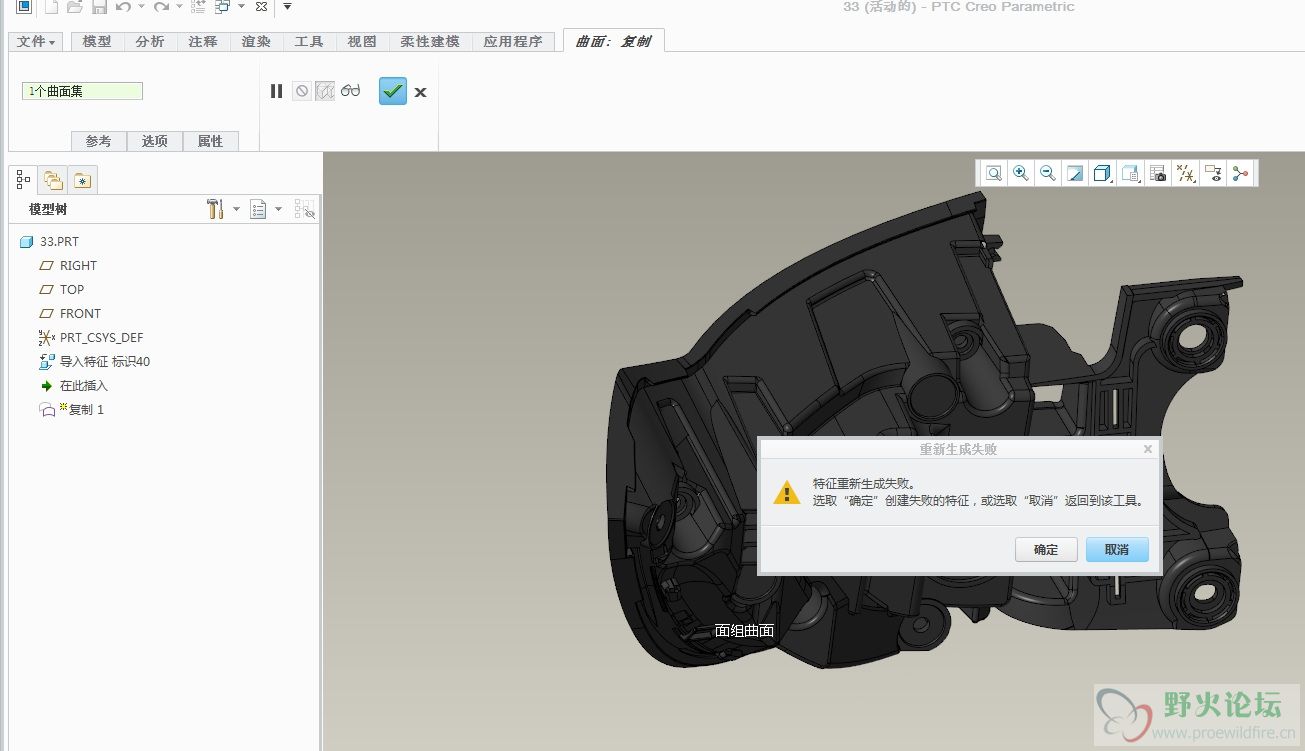The image size is (1305, 751).
Task: Click the Zoom In magnifier icon
Action: pos(1020,173)
